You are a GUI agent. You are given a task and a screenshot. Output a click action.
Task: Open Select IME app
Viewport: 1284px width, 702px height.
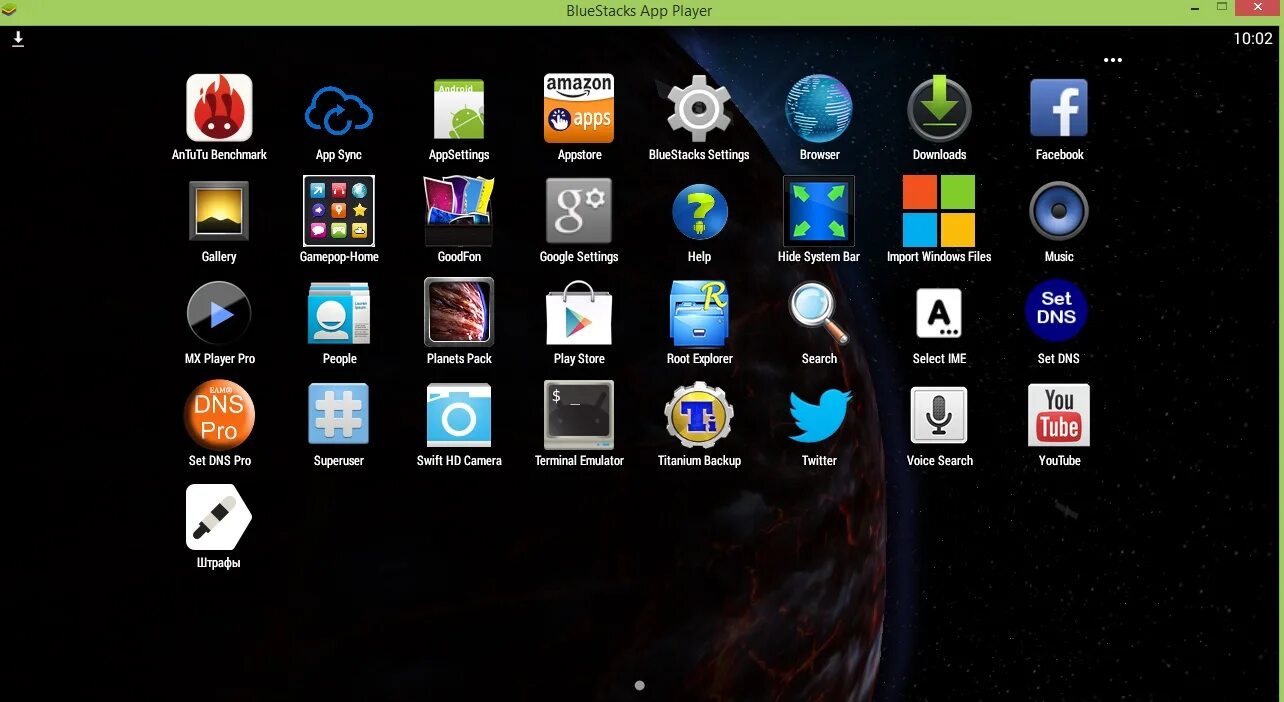coord(939,314)
